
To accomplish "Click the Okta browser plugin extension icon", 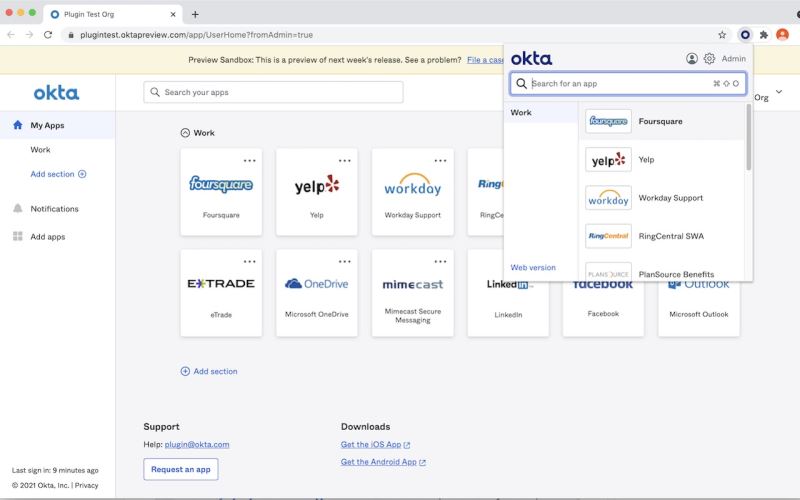I will point(745,35).
